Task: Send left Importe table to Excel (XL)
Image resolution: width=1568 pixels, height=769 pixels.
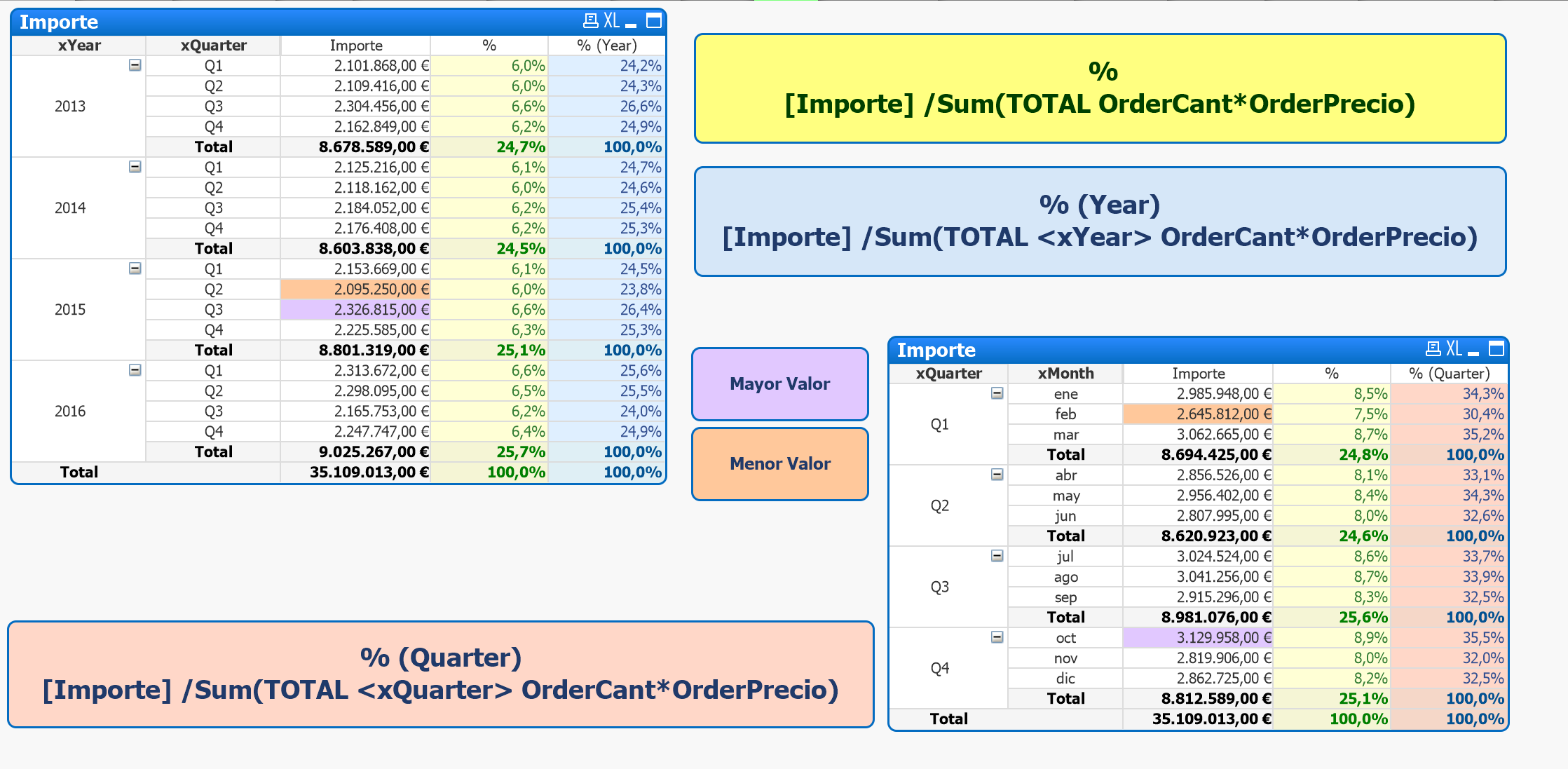Action: 612,21
